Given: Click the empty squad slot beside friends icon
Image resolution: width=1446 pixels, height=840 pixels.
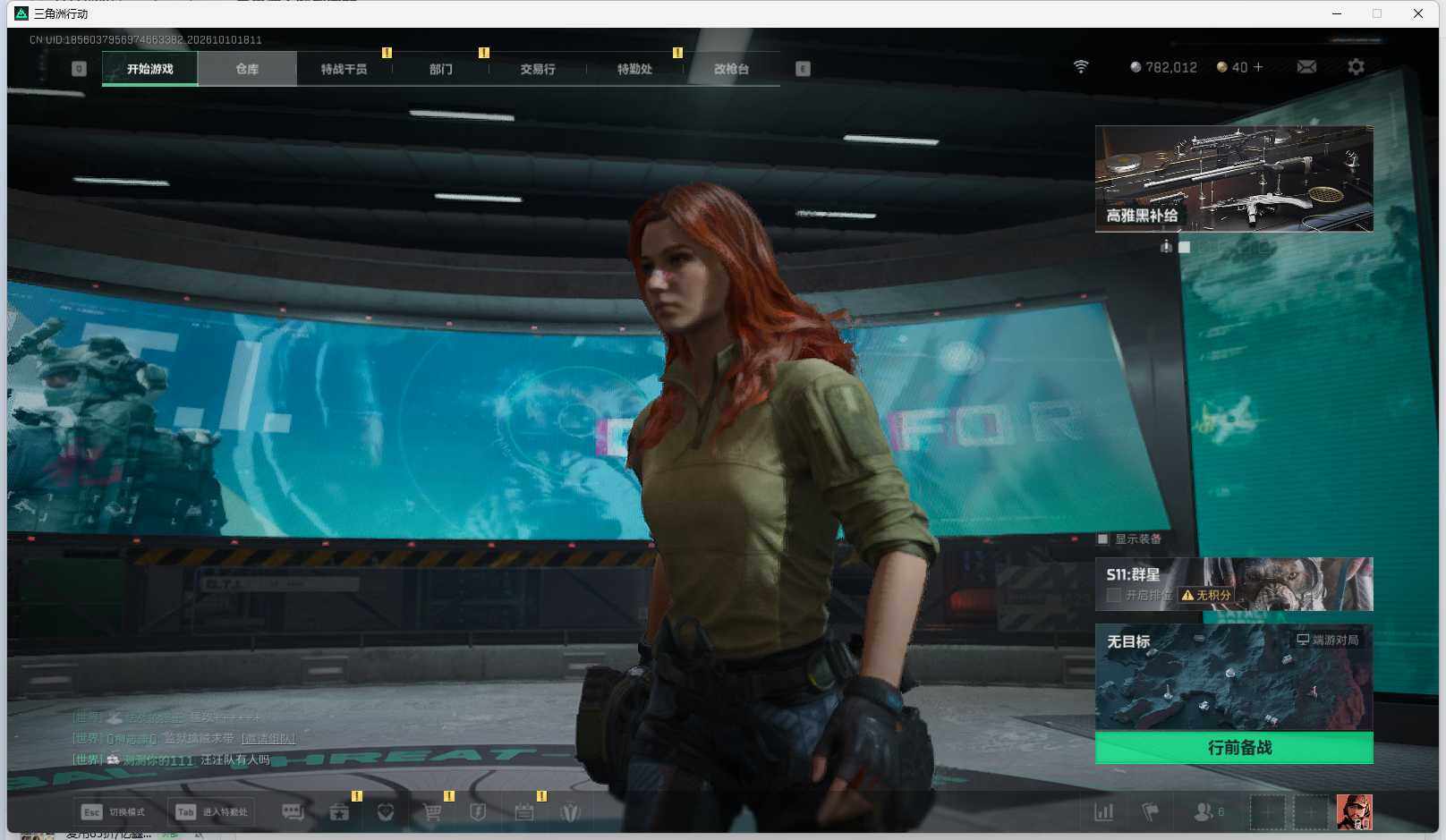Looking at the screenshot, I should click(x=1267, y=812).
